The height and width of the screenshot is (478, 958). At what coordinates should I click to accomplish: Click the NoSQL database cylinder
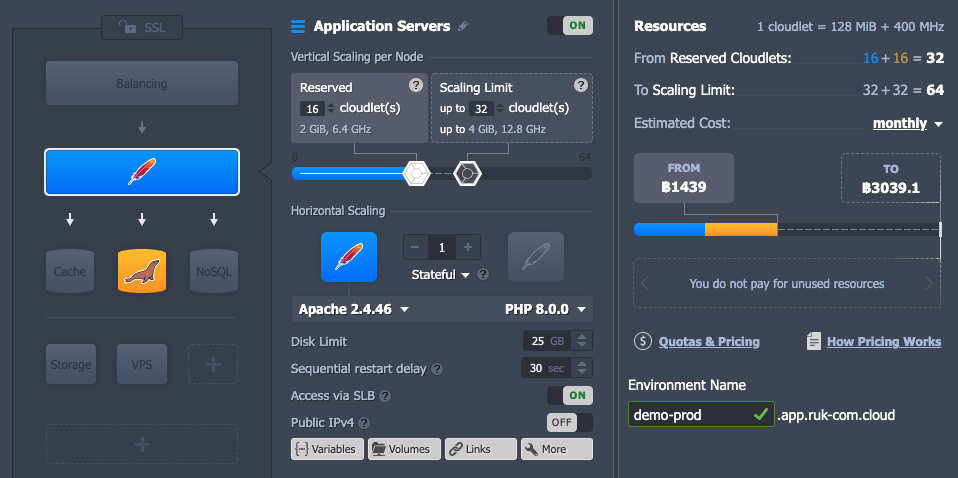click(x=214, y=271)
